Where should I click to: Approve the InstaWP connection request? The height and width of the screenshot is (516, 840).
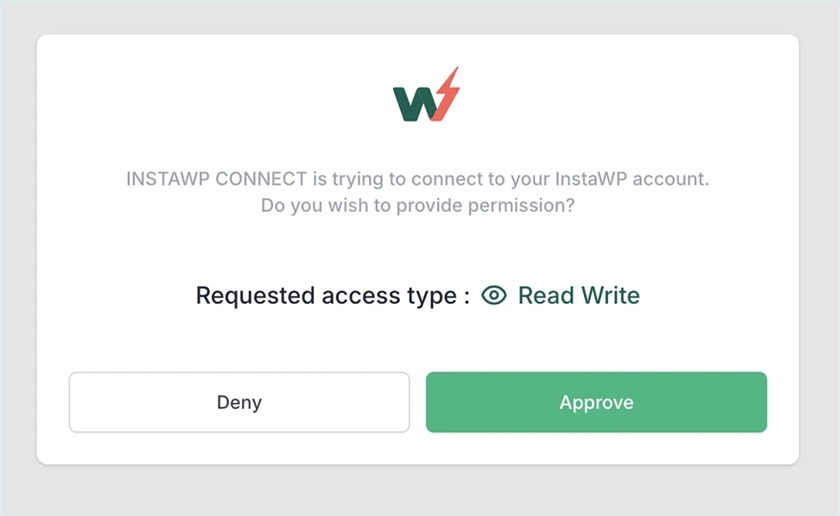coord(596,402)
